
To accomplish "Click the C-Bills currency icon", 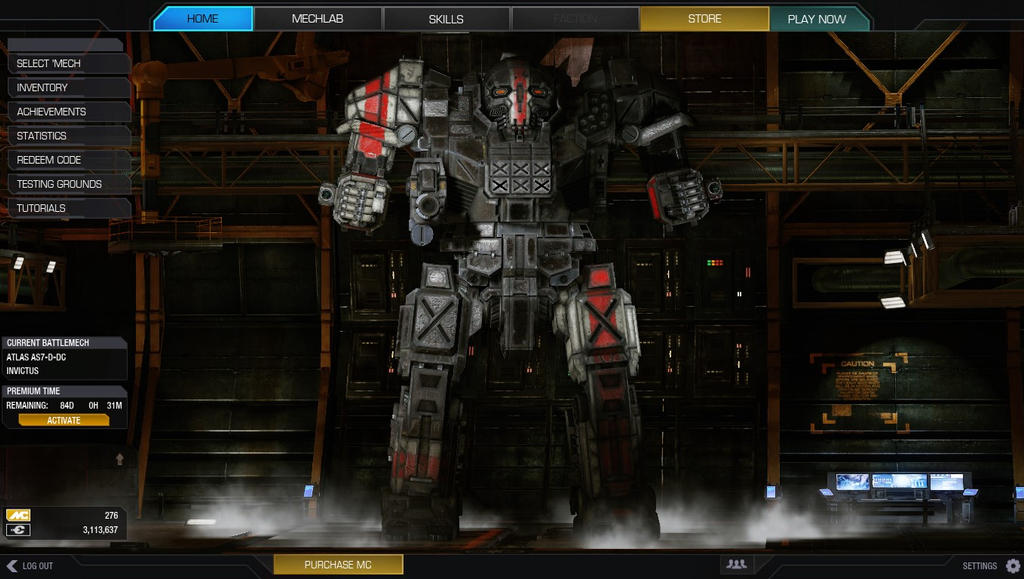I will [18, 529].
